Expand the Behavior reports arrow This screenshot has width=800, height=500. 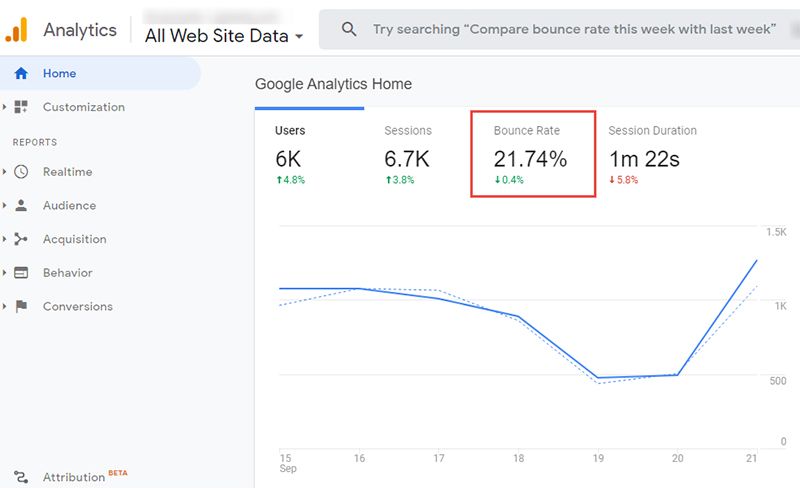5,273
